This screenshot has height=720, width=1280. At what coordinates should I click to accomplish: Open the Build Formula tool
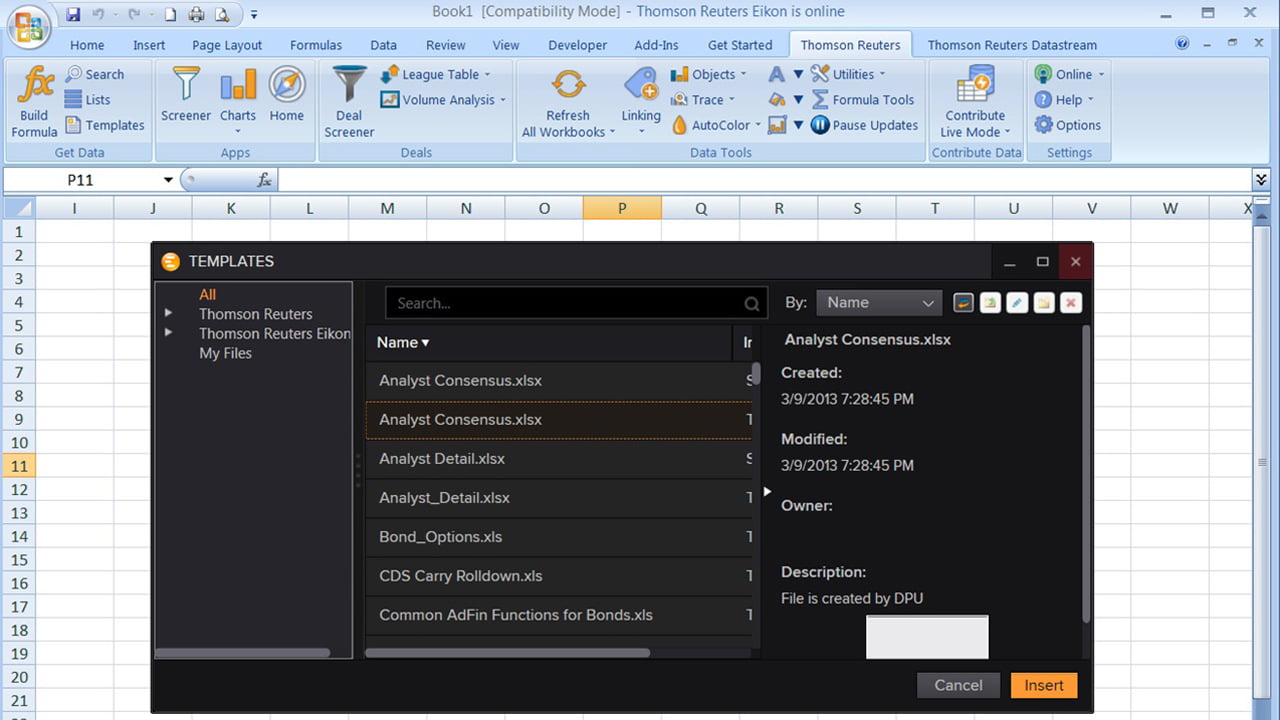(x=34, y=102)
